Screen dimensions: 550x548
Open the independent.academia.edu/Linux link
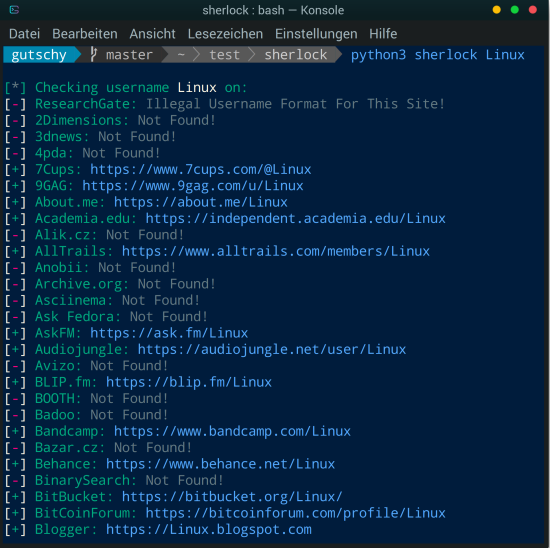coord(295,219)
